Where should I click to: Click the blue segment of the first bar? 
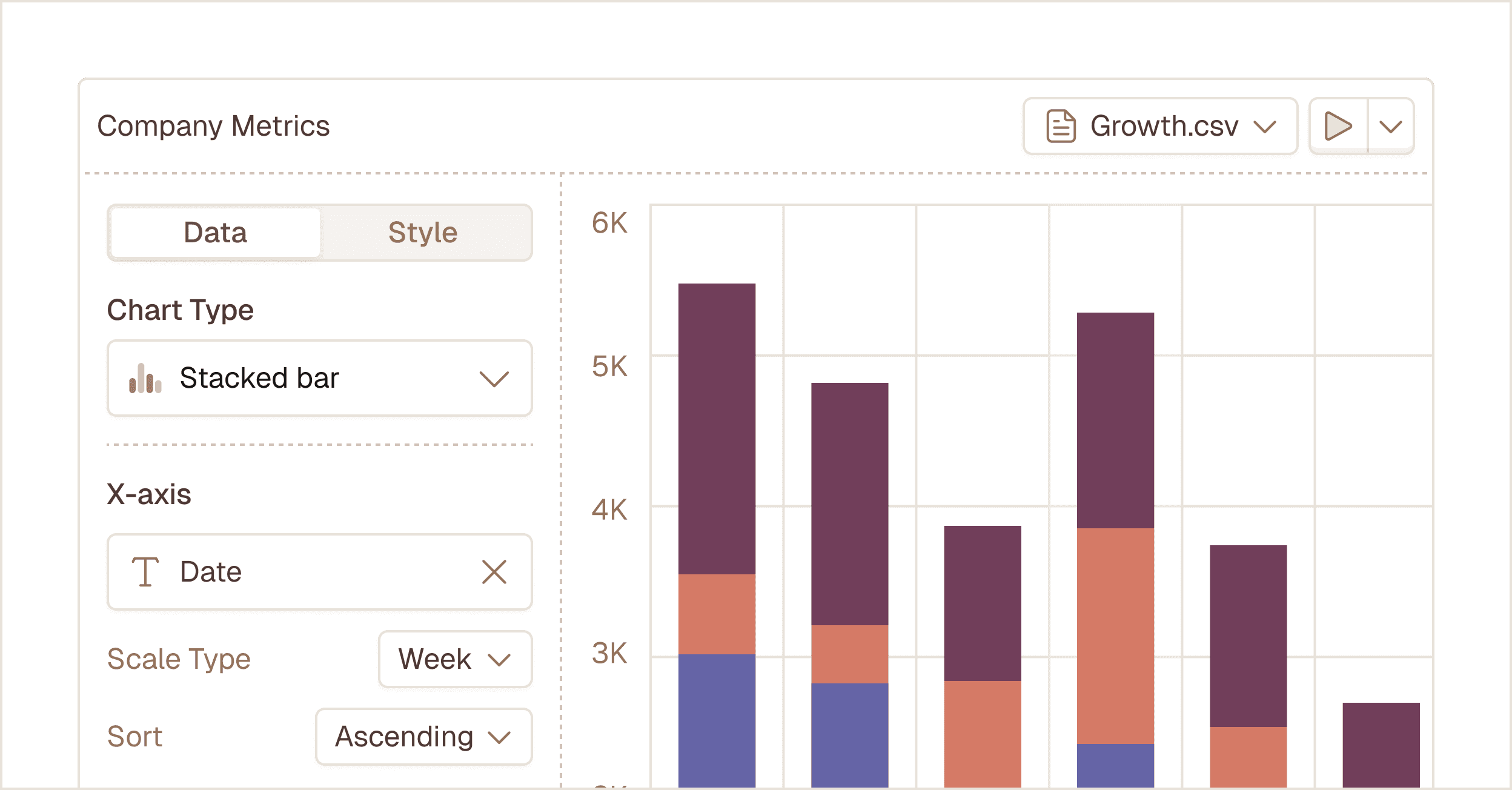point(716,721)
